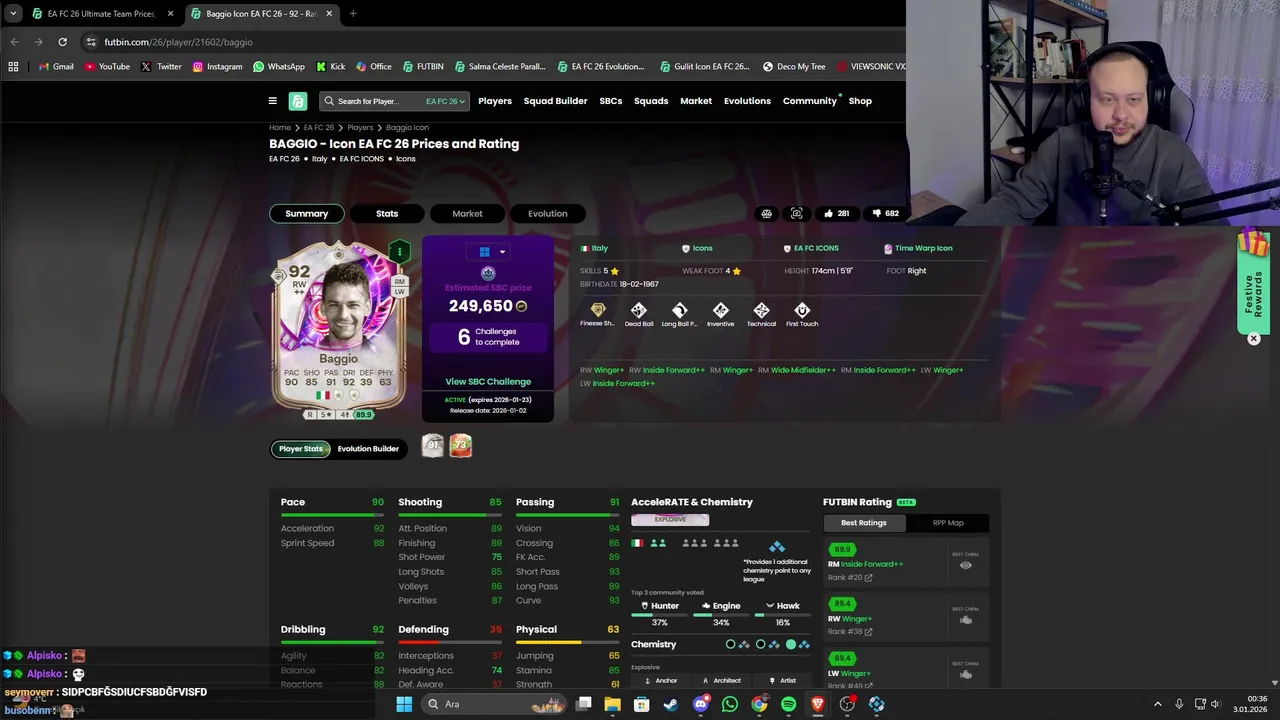Dislike the Baggio card with thumbs down
The image size is (1280, 720).
click(x=885, y=213)
